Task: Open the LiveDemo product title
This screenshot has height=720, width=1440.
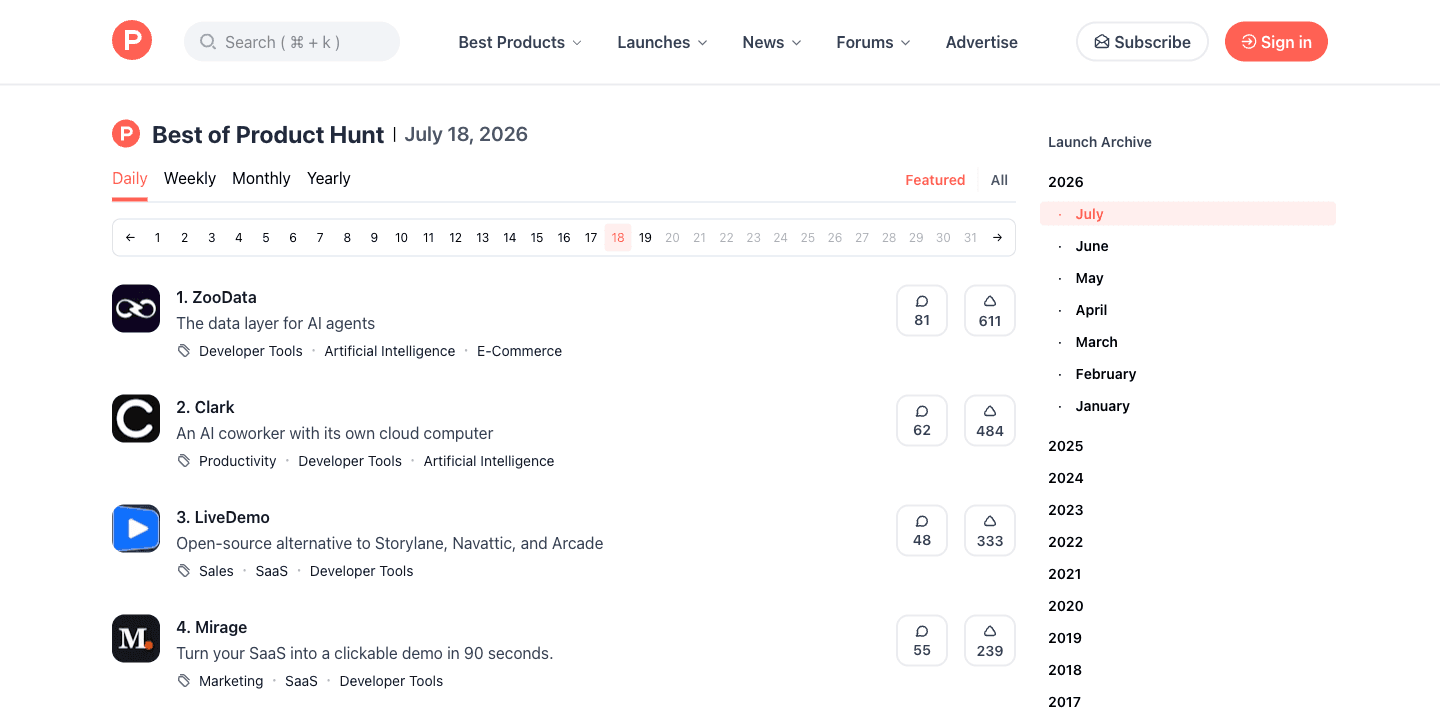Action: tap(223, 517)
